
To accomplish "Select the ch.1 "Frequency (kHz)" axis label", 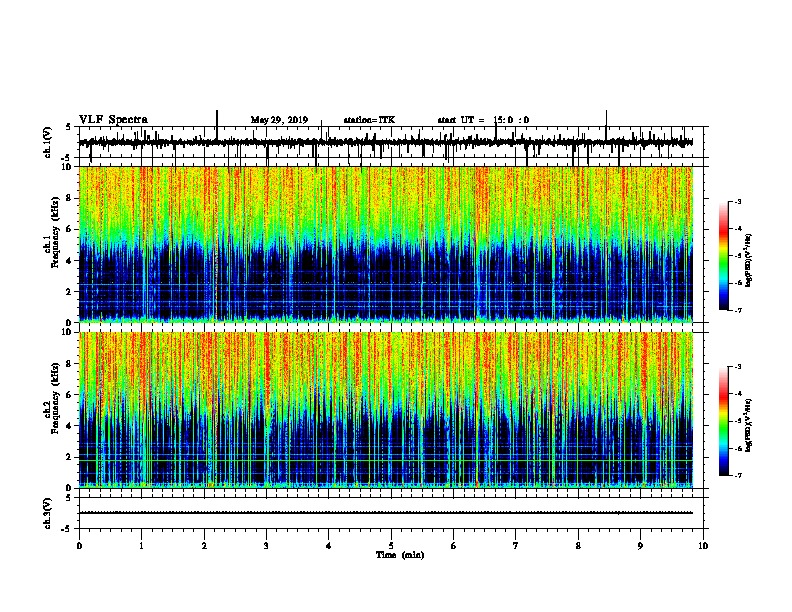I will (x=55, y=232).
